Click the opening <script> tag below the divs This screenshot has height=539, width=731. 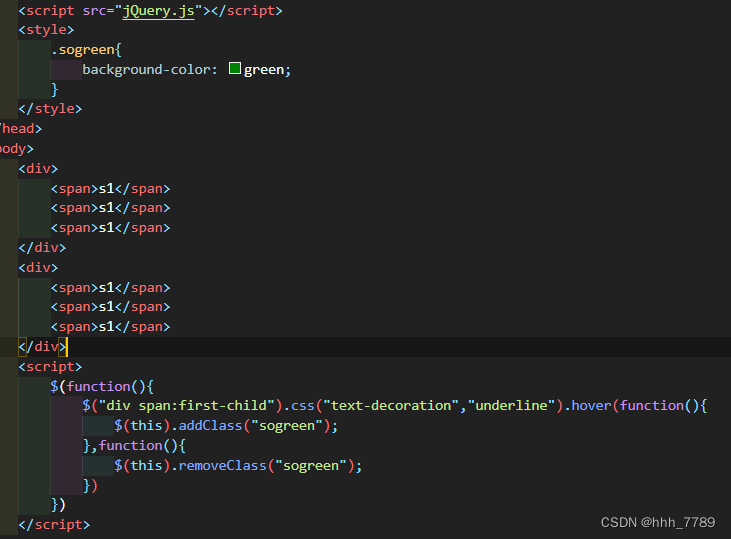pos(50,367)
